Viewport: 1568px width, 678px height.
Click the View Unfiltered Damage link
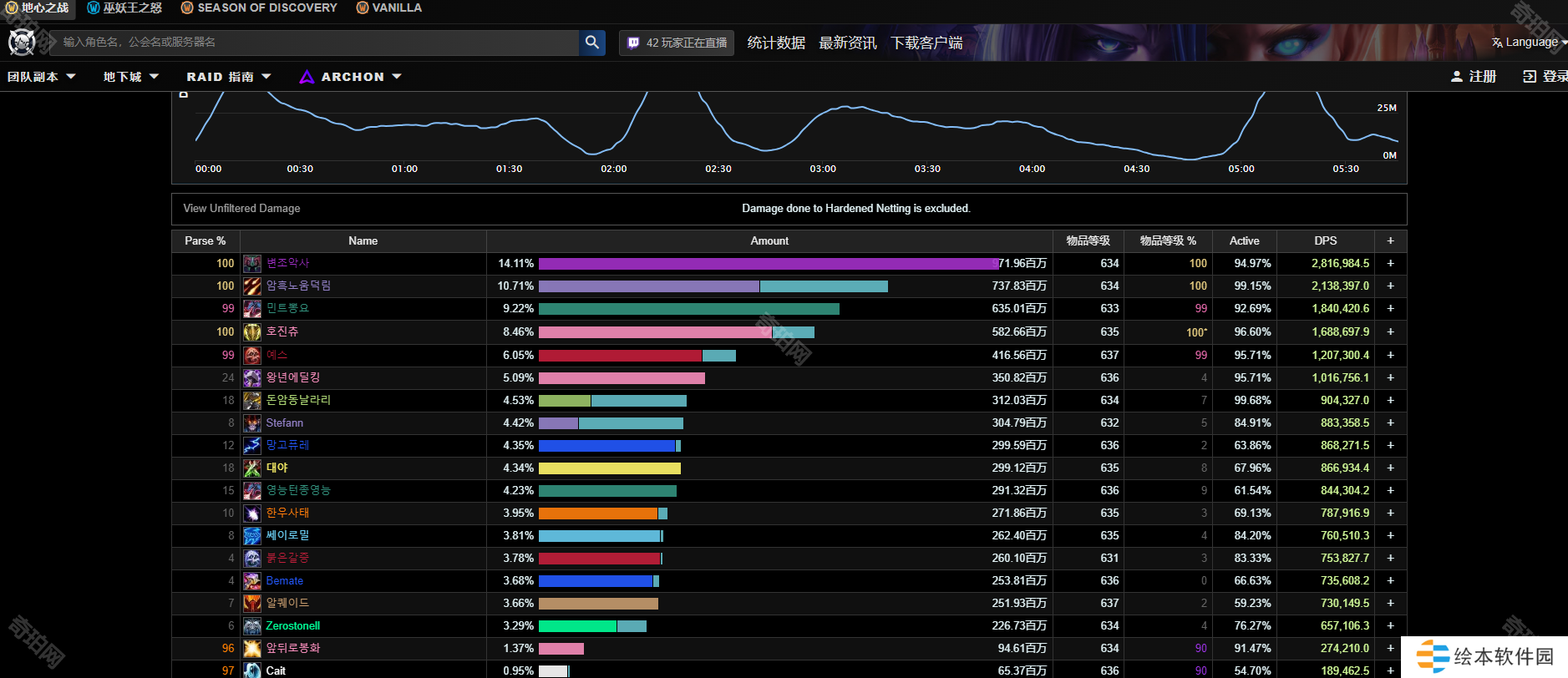click(241, 209)
